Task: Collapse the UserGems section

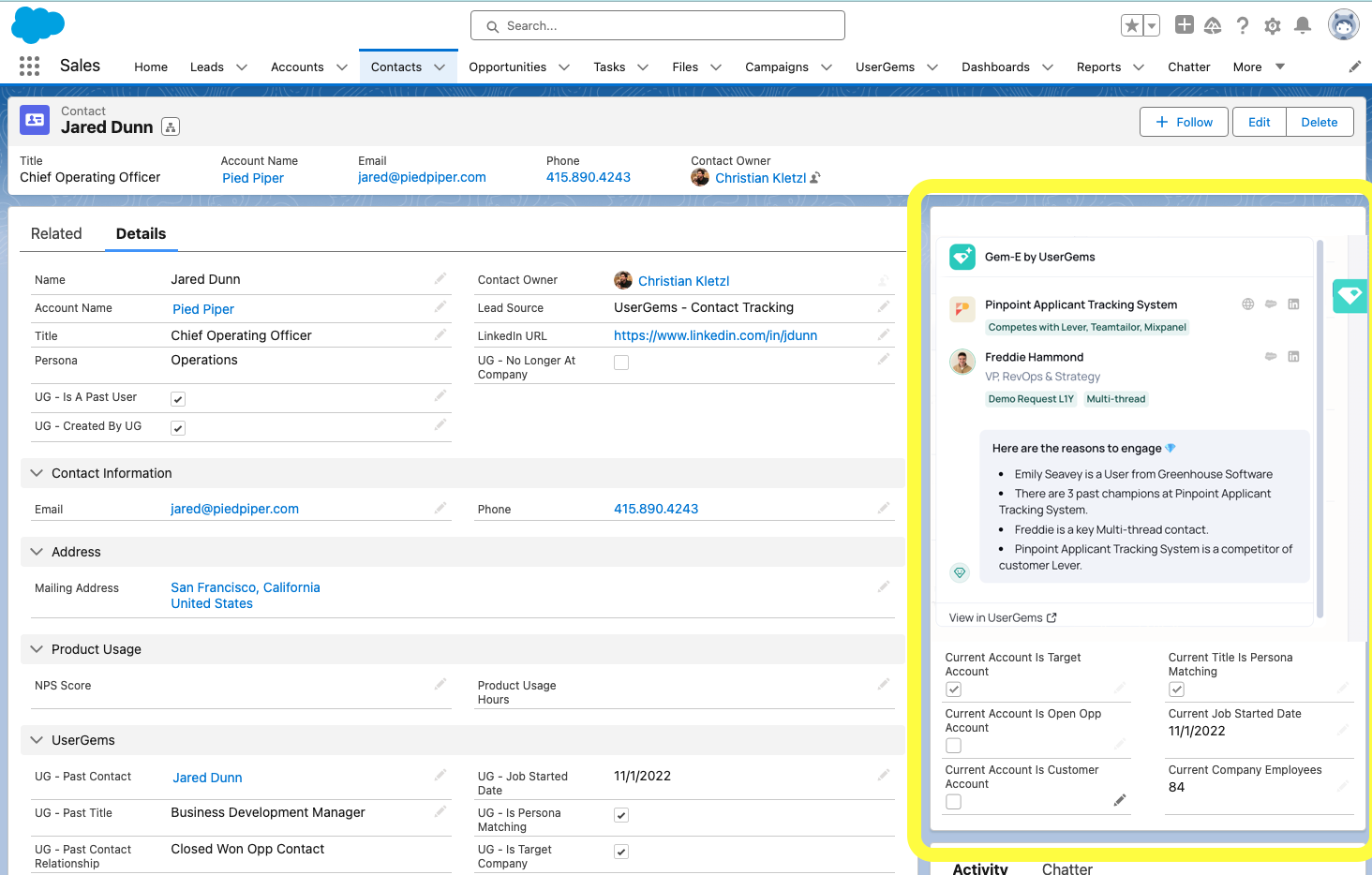Action: pos(37,740)
